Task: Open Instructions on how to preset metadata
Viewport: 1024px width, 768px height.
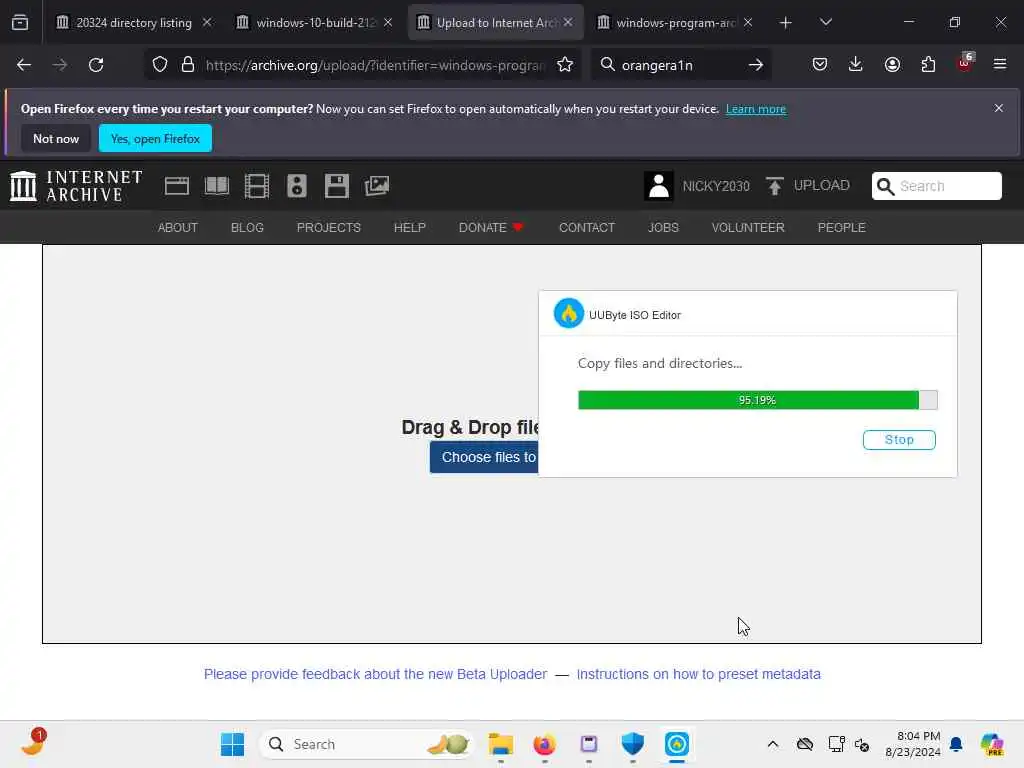Action: (x=698, y=674)
